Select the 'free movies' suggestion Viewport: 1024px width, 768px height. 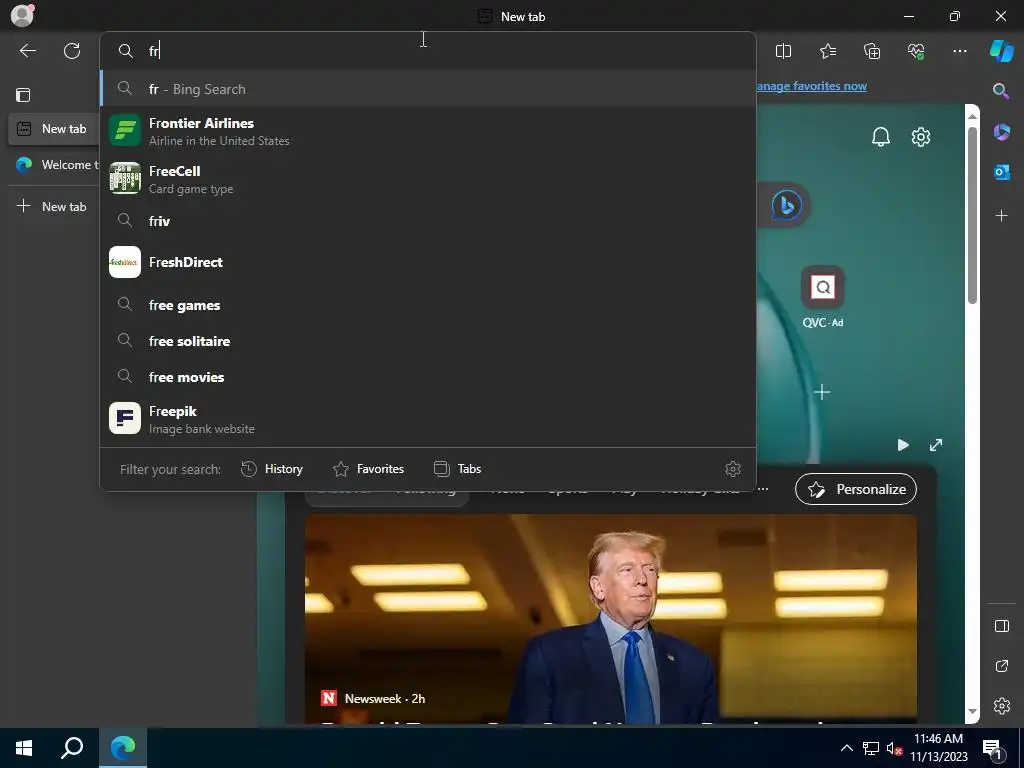428,377
